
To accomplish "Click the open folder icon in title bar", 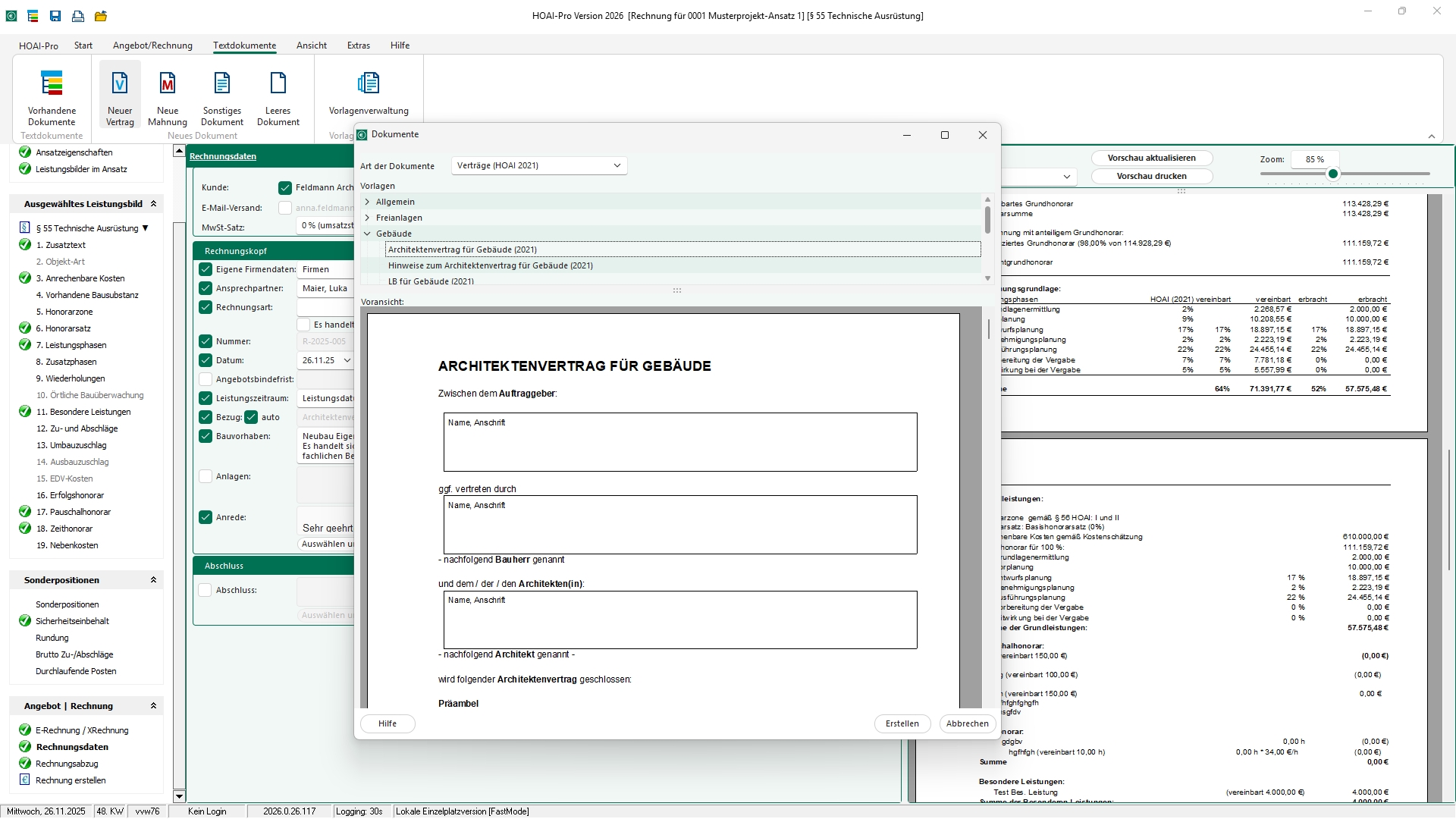I will tap(101, 16).
